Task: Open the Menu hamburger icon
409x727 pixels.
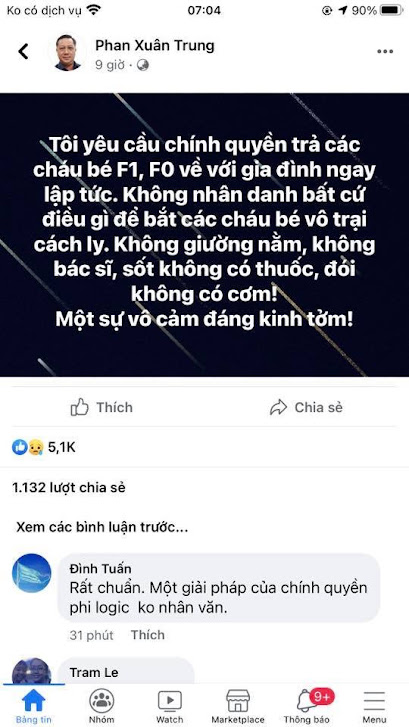Action: (374, 706)
